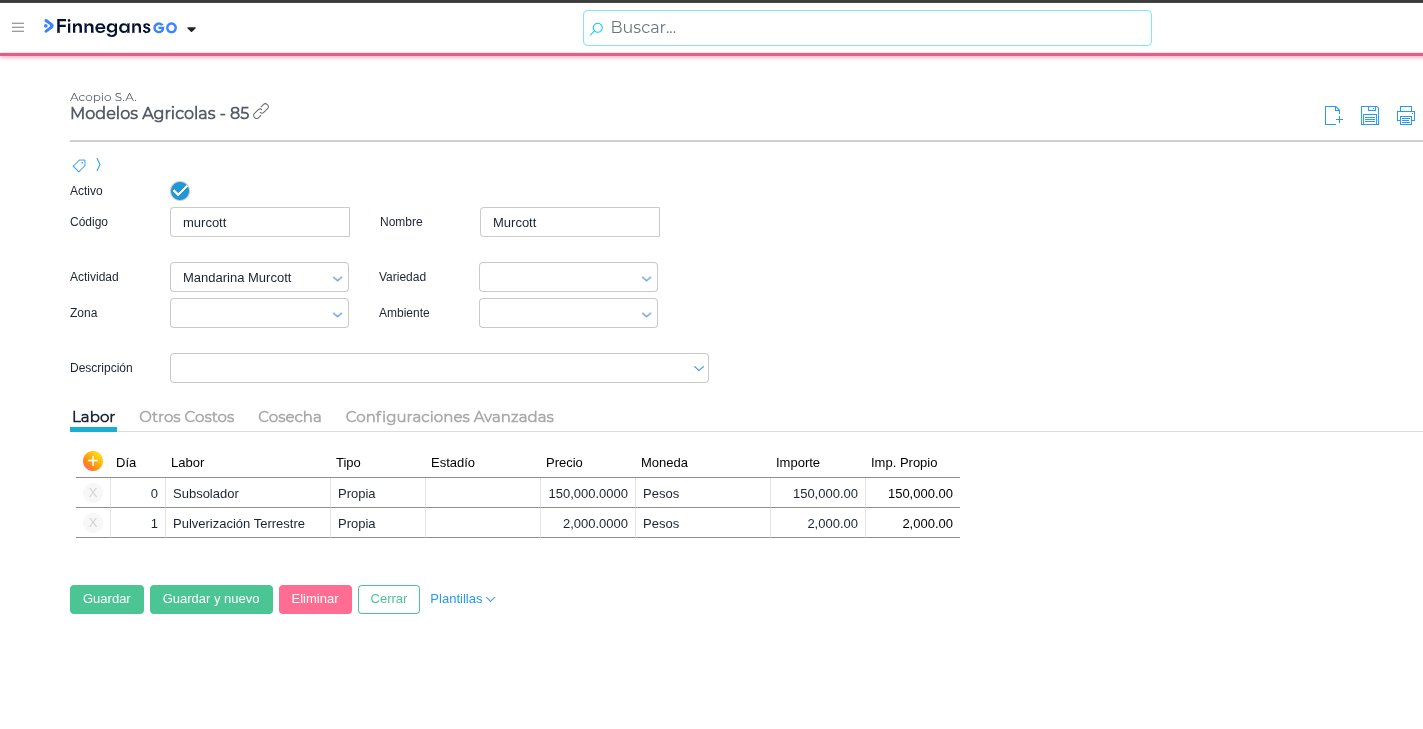Viewport: 1423px width, 729px height.
Task: Open the hamburger navigation menu
Action: [18, 27]
